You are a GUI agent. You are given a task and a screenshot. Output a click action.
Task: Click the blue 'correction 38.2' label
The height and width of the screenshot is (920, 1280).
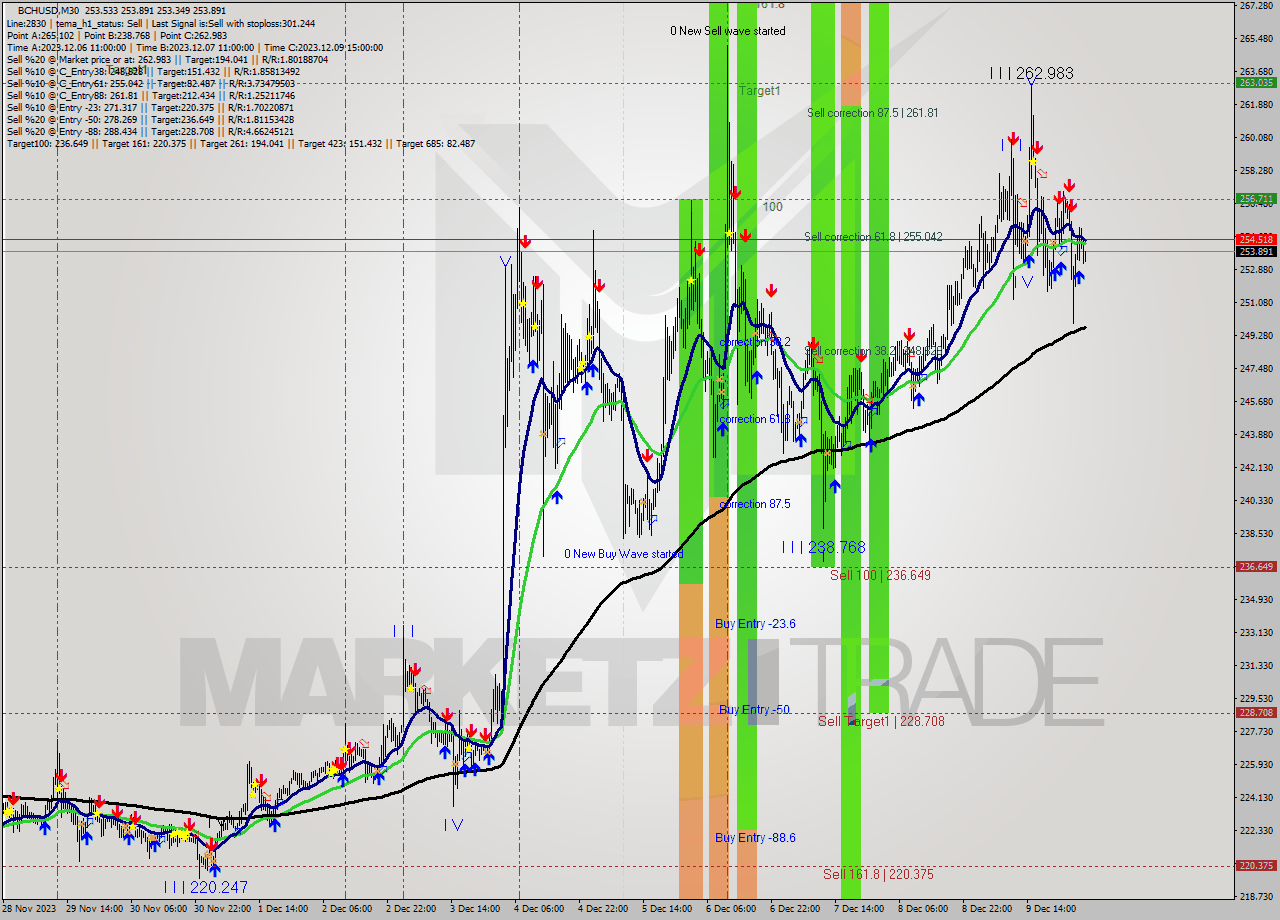coord(755,342)
